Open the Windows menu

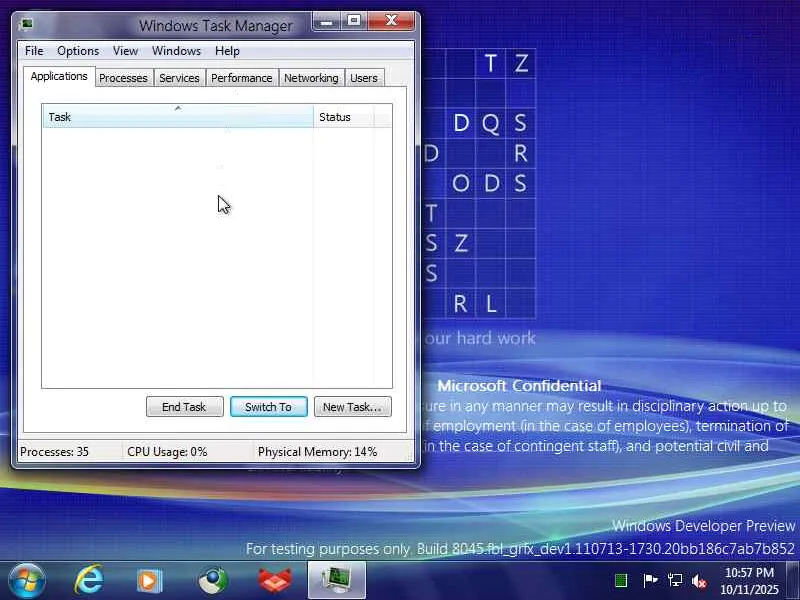(x=177, y=51)
